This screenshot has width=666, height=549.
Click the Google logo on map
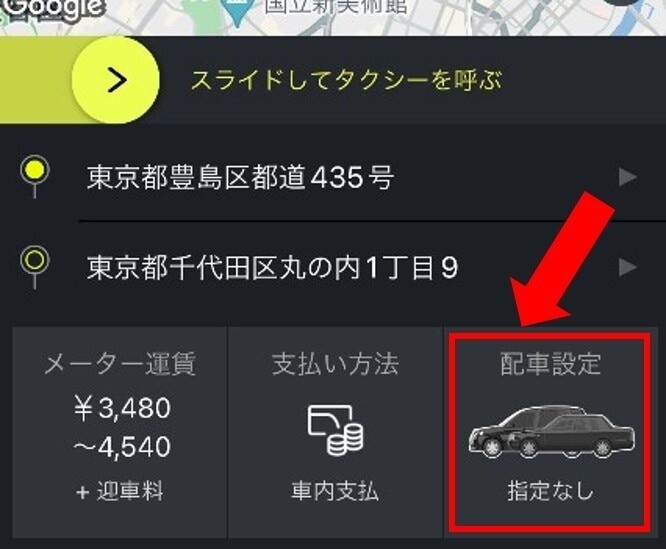(51, 9)
